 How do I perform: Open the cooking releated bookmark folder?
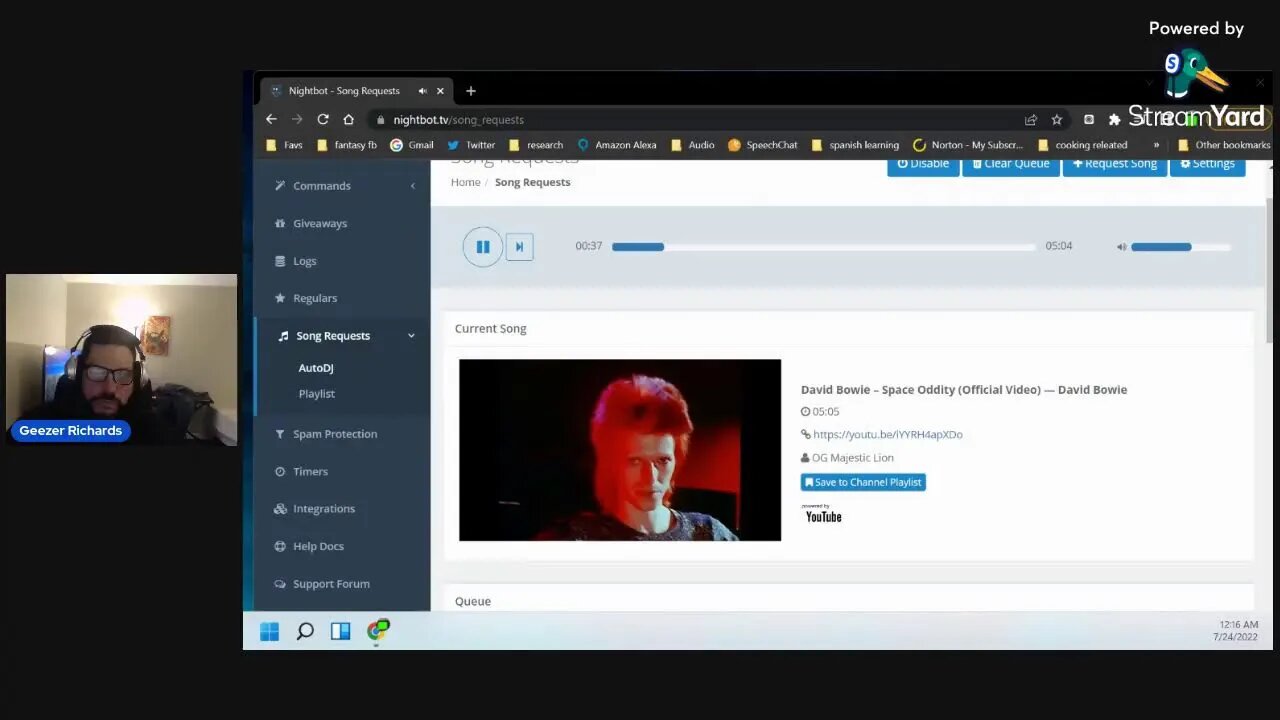click(1082, 145)
